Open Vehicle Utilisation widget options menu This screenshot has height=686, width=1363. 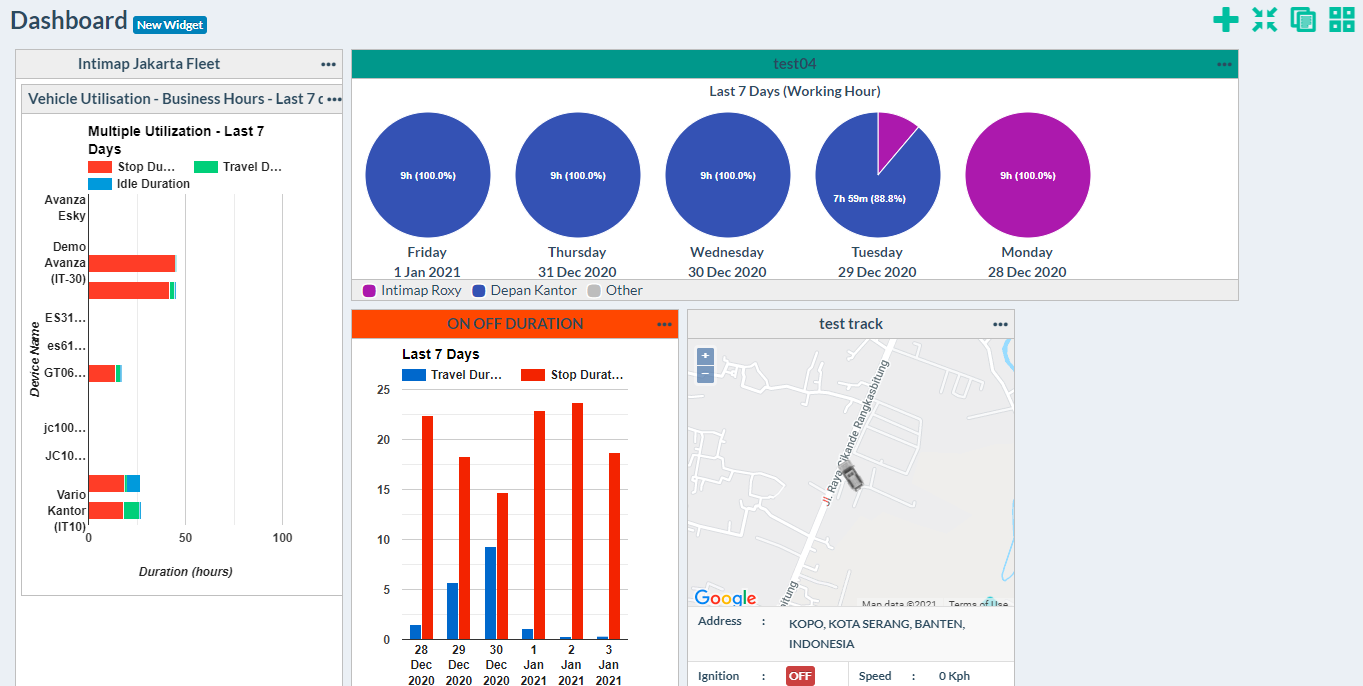click(x=334, y=99)
